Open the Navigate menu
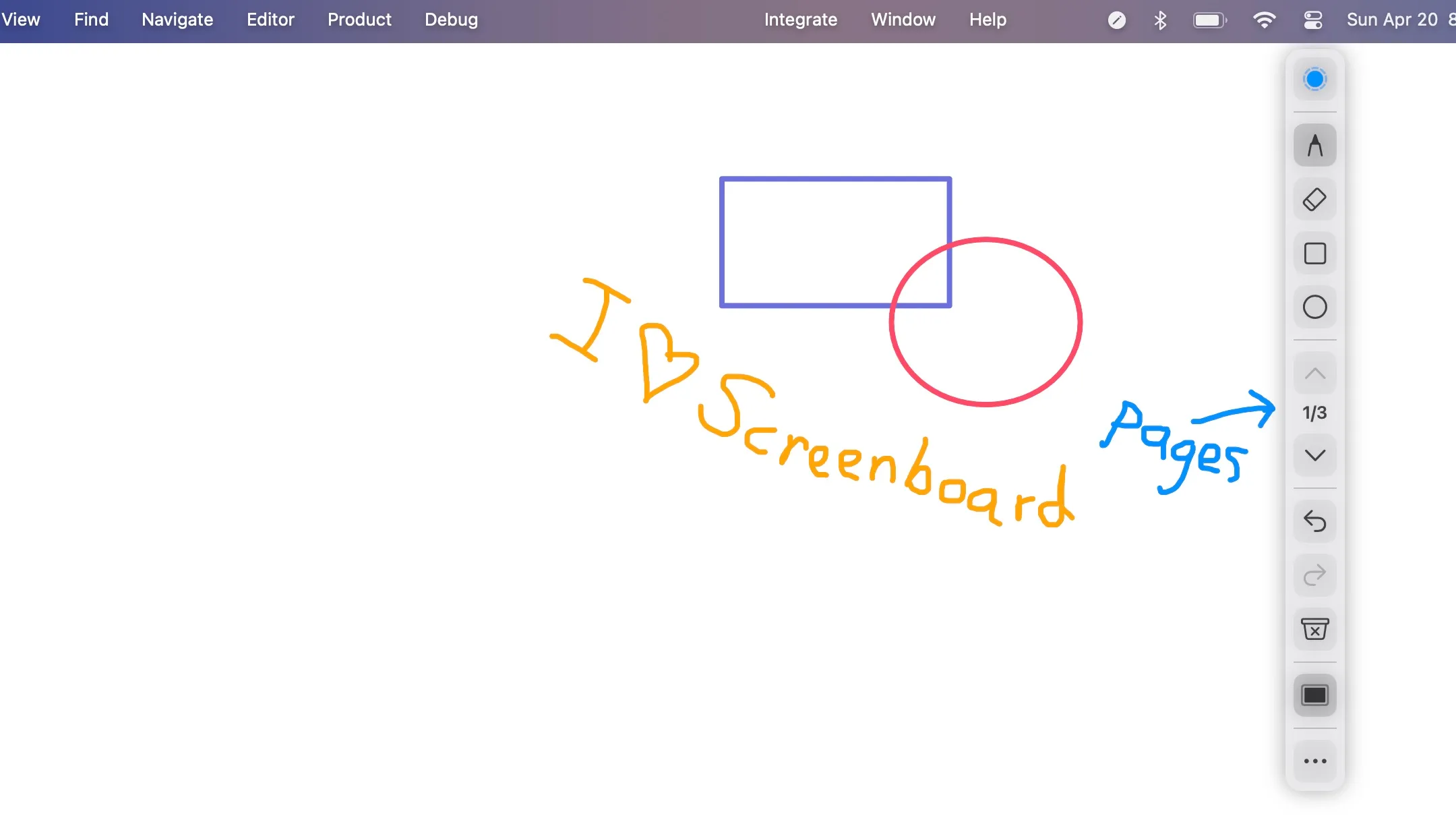The height and width of the screenshot is (824, 1456). (x=177, y=20)
